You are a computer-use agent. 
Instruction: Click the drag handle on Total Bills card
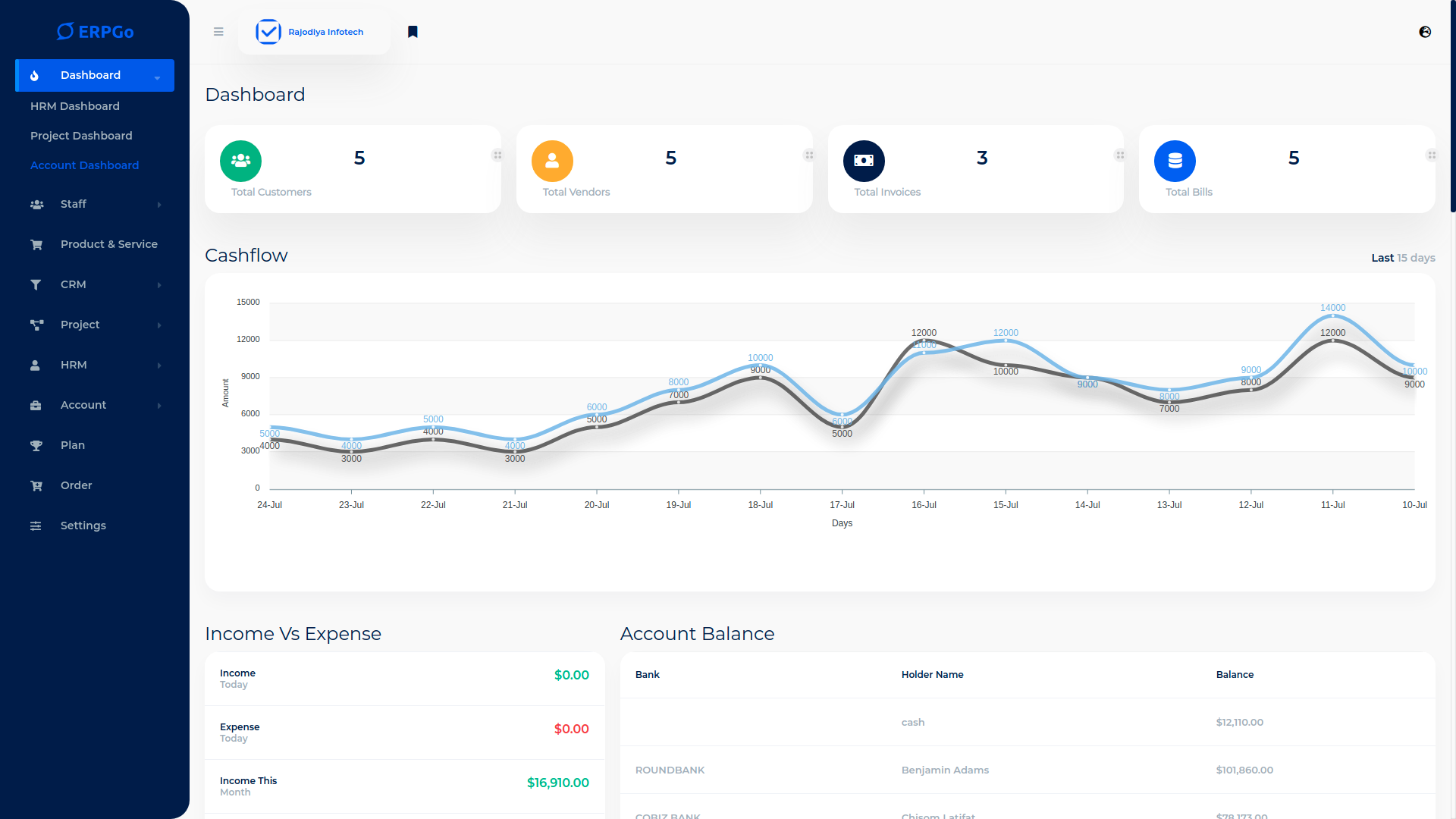pyautogui.click(x=1432, y=155)
